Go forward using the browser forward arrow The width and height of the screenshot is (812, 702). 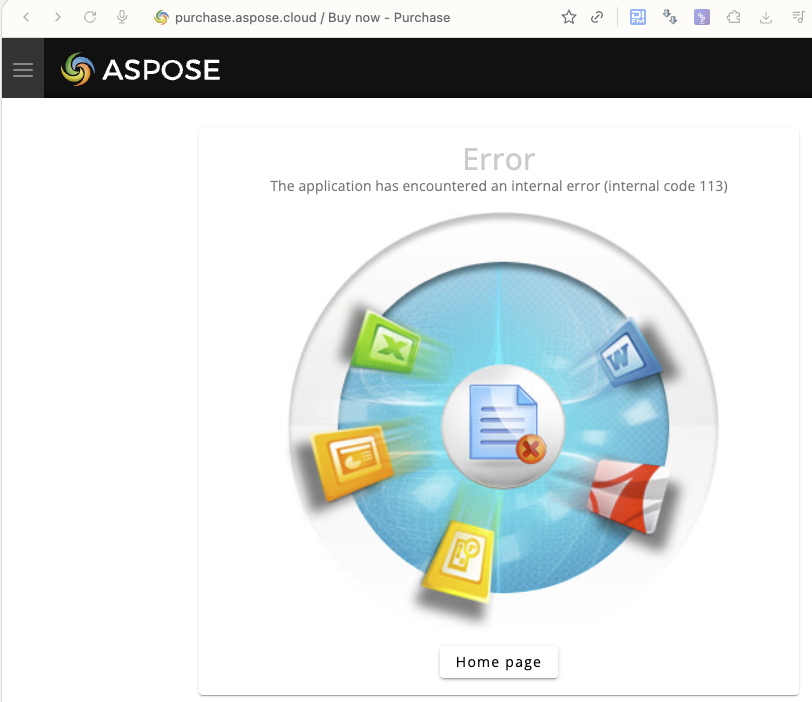click(58, 18)
